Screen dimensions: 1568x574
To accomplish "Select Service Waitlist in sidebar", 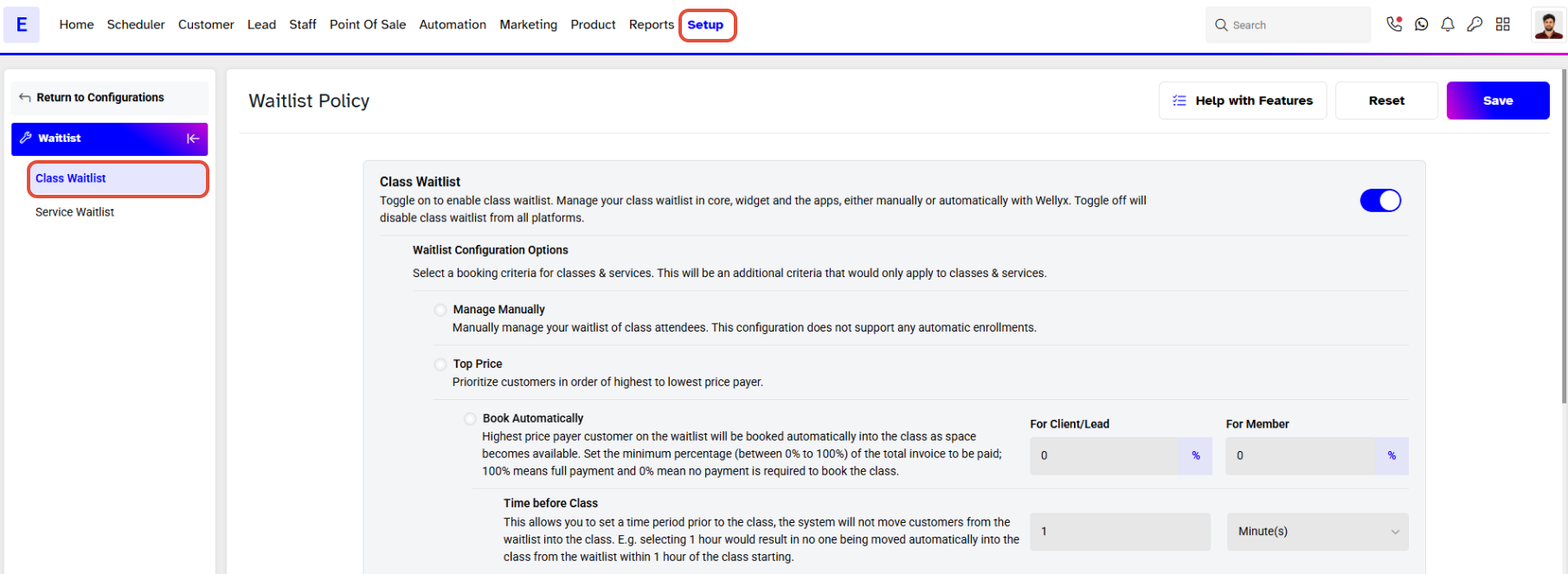I will click(x=74, y=212).
